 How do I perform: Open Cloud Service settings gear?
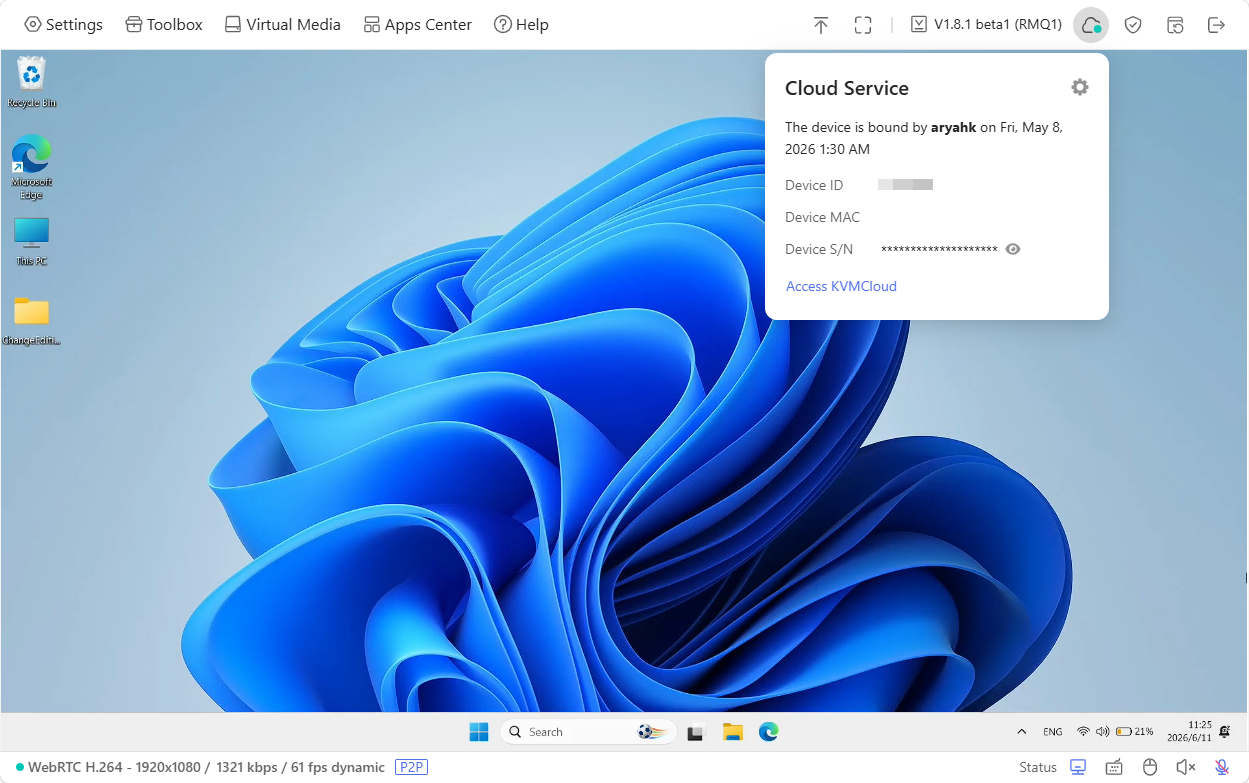(x=1079, y=88)
